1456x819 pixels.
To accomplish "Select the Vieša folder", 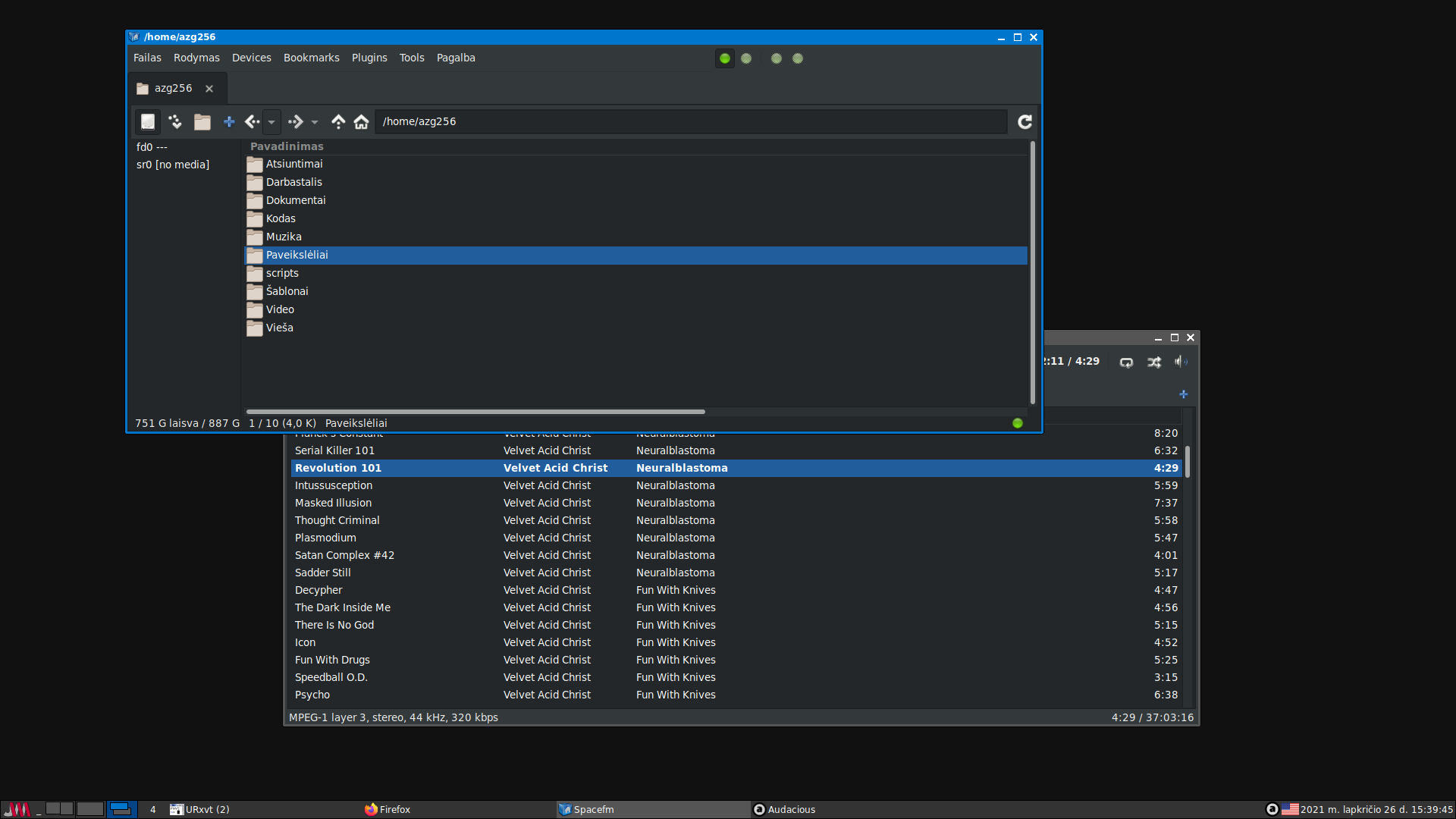I will [635, 328].
